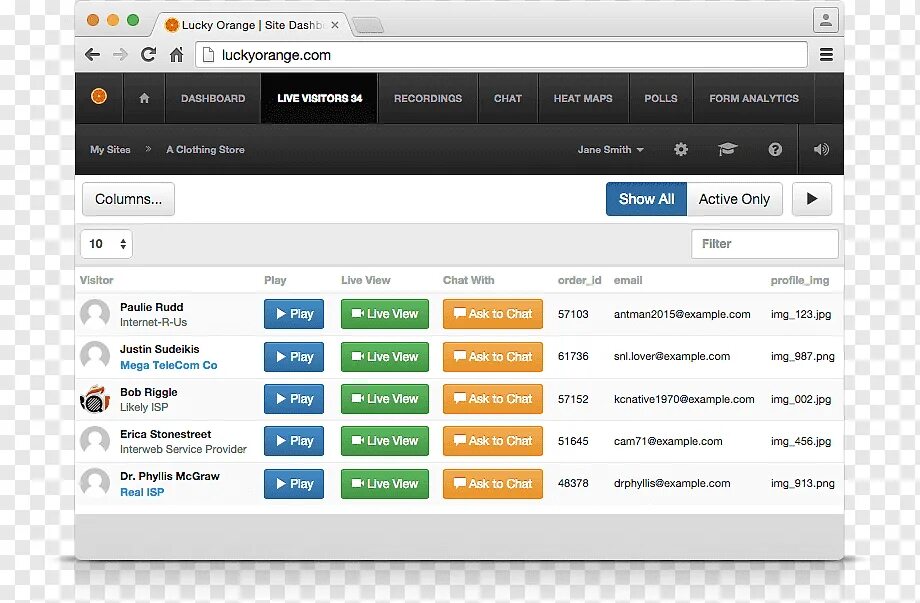The width and height of the screenshot is (920, 603).
Task: Click email antman2015@example.com
Action: click(x=682, y=314)
